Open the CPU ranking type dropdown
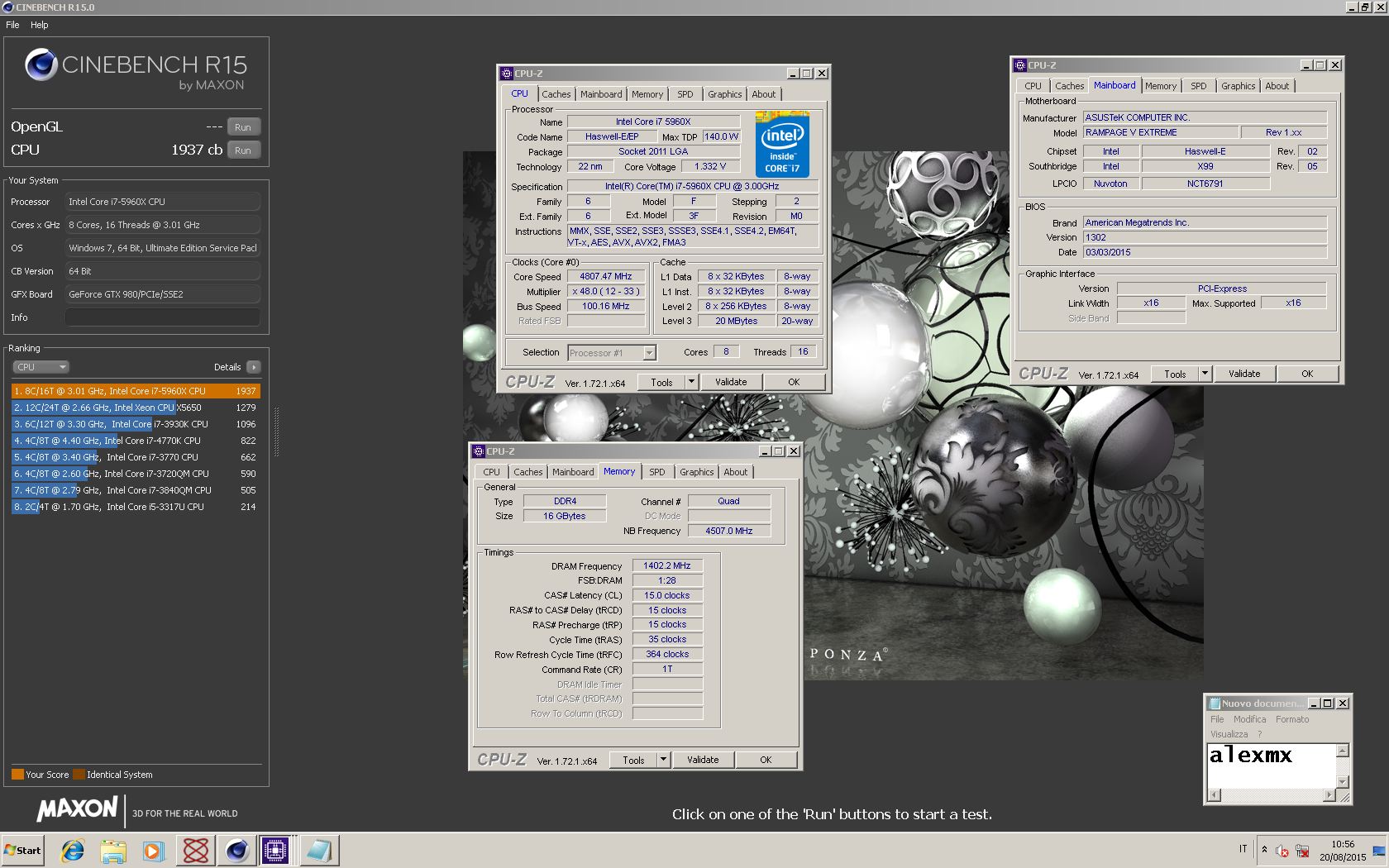Viewport: 1389px width, 868px height. [41, 367]
